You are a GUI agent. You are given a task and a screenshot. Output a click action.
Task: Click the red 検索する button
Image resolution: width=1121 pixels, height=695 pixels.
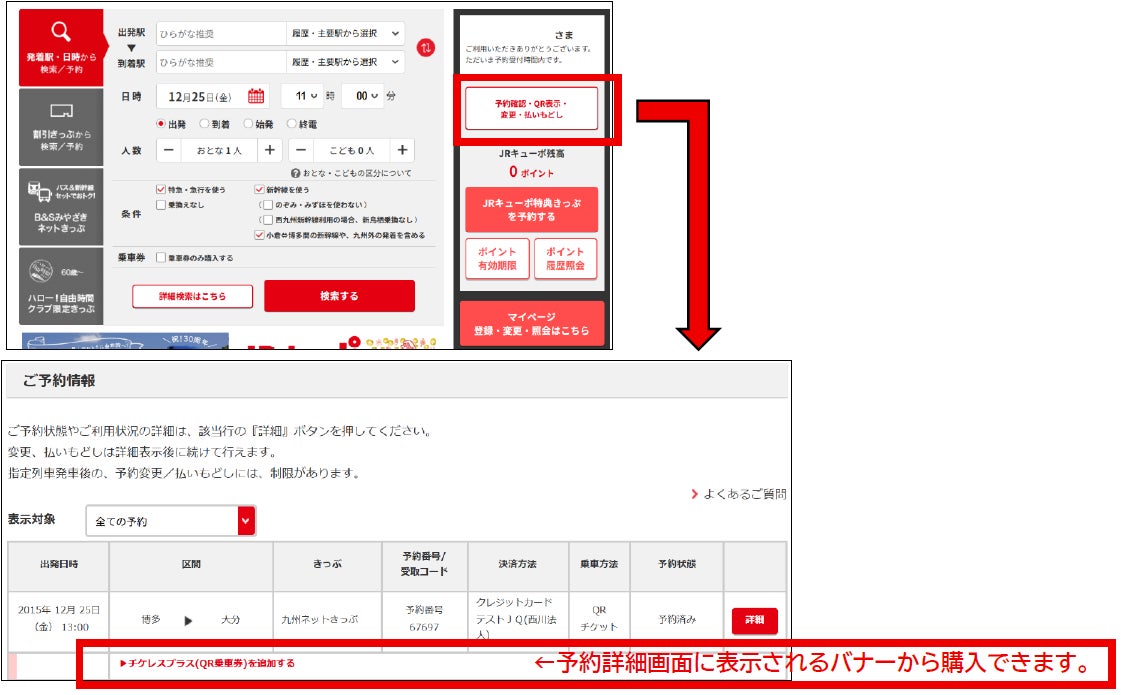tap(340, 296)
